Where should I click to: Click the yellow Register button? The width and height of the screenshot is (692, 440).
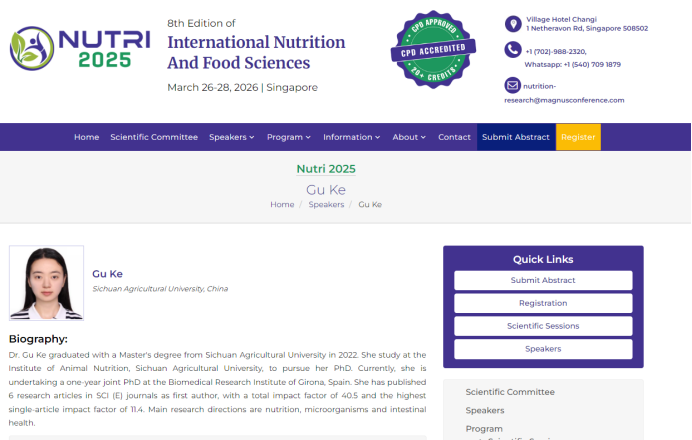tap(578, 137)
